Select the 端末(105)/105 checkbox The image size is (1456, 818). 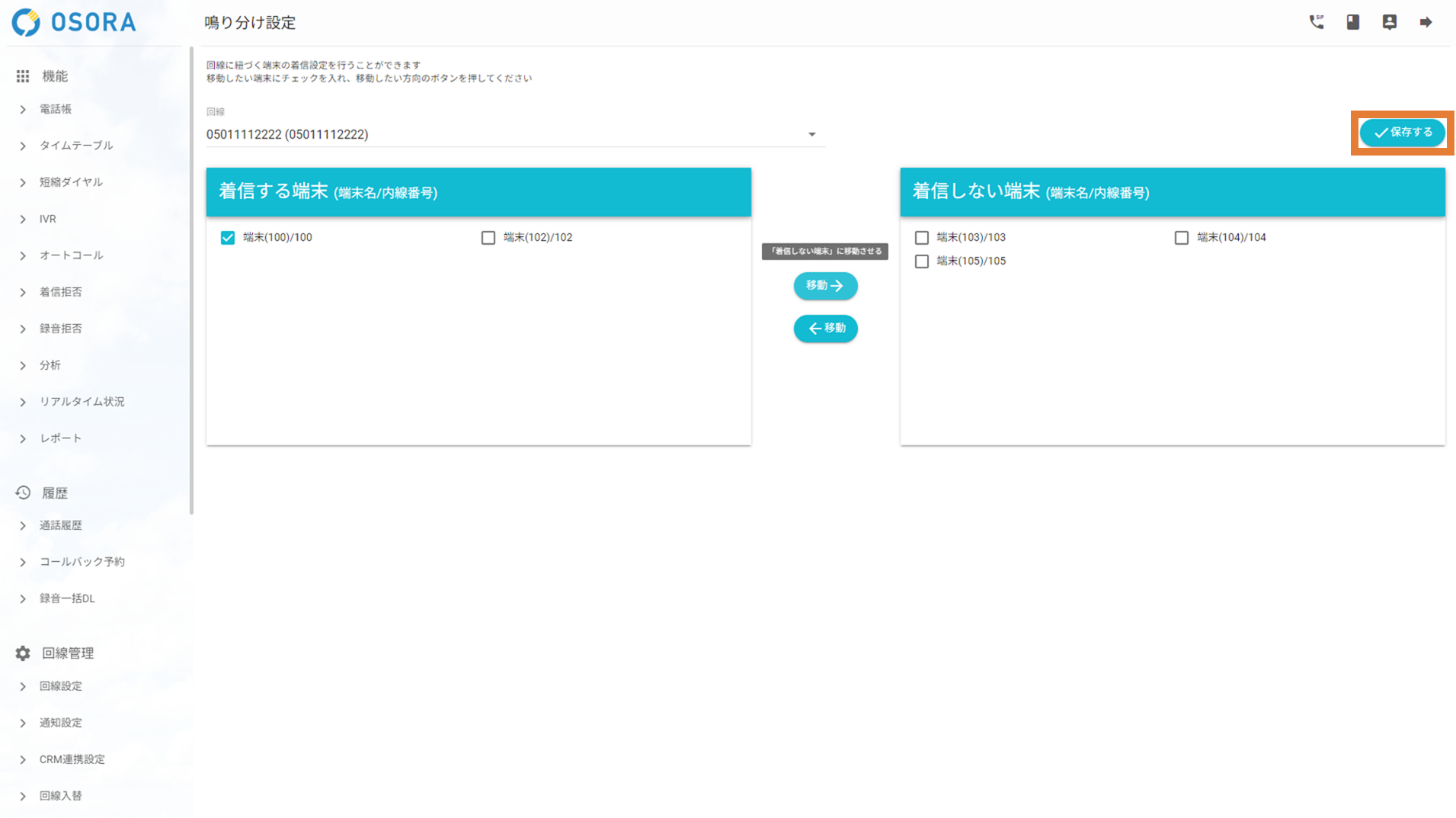tap(921, 261)
